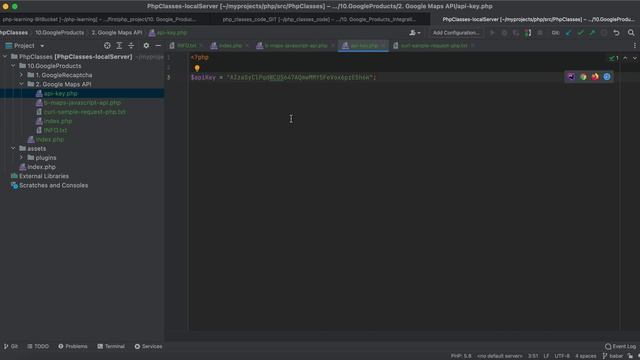Go to previous highlighted problem arrow
The image size is (640, 360).
[x=625, y=58]
